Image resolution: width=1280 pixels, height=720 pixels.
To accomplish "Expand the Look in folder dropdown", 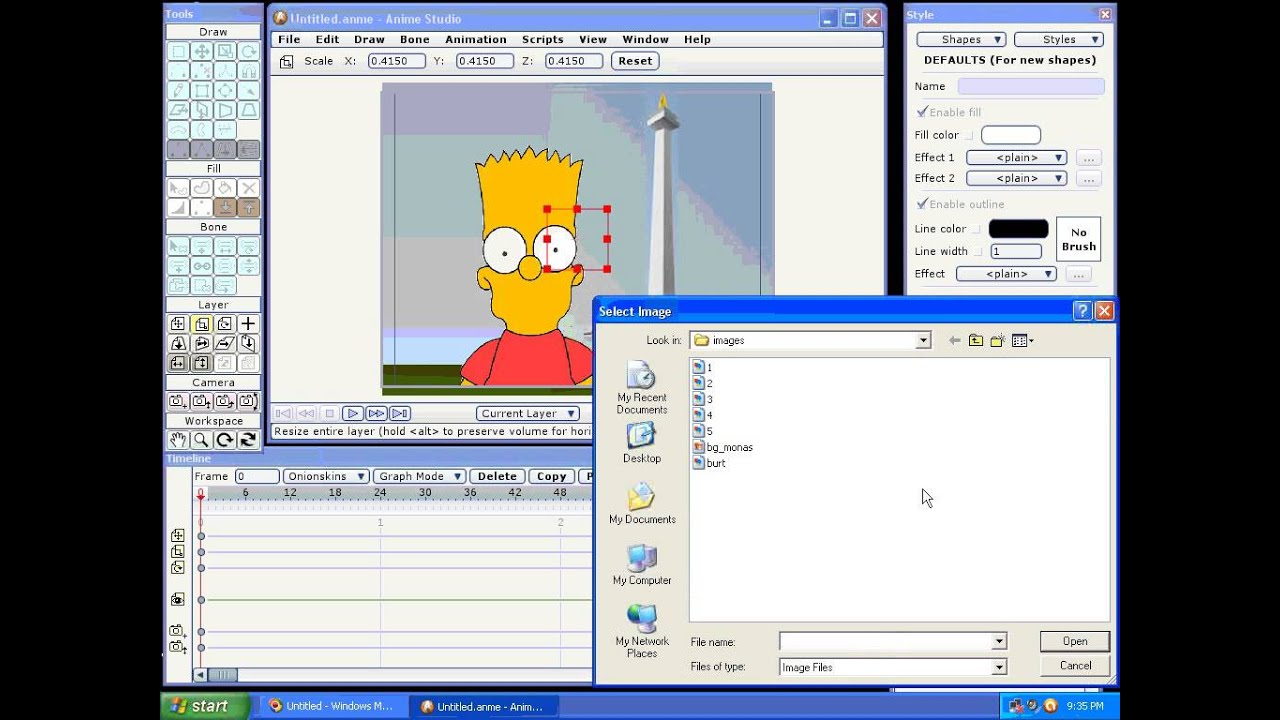I will 923,341.
